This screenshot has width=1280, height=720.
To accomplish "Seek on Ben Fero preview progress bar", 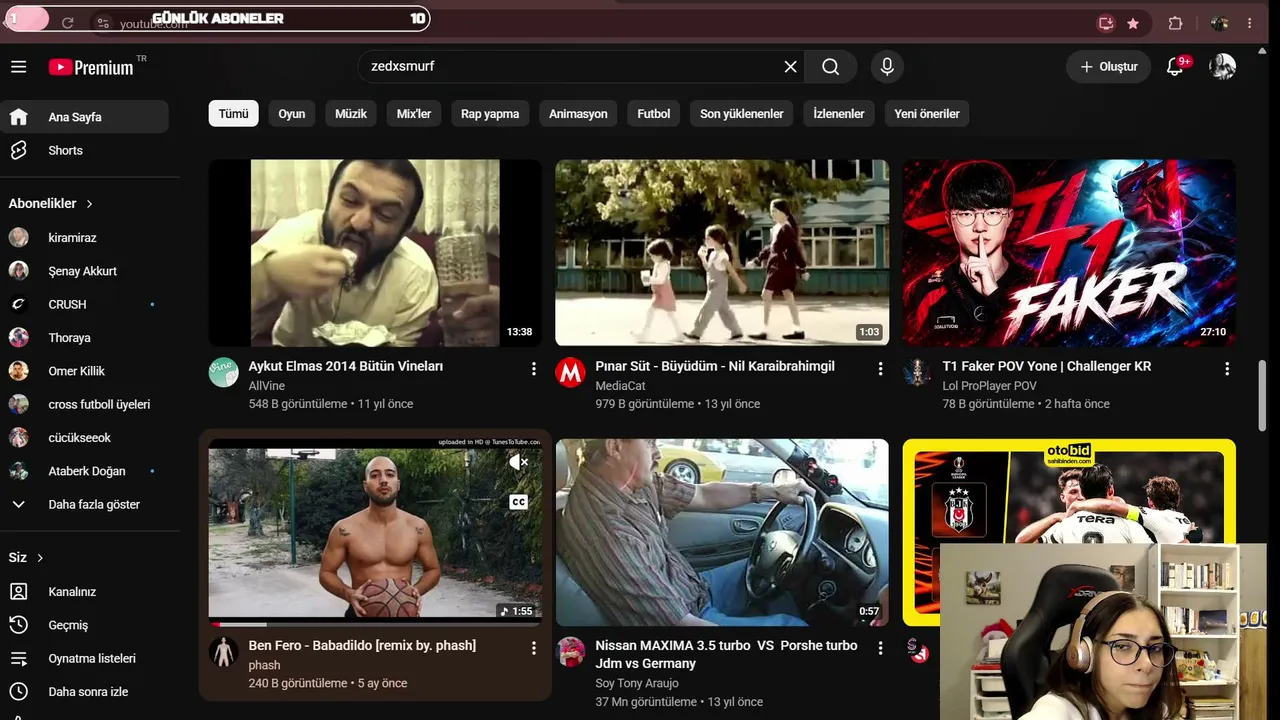I will (375, 624).
